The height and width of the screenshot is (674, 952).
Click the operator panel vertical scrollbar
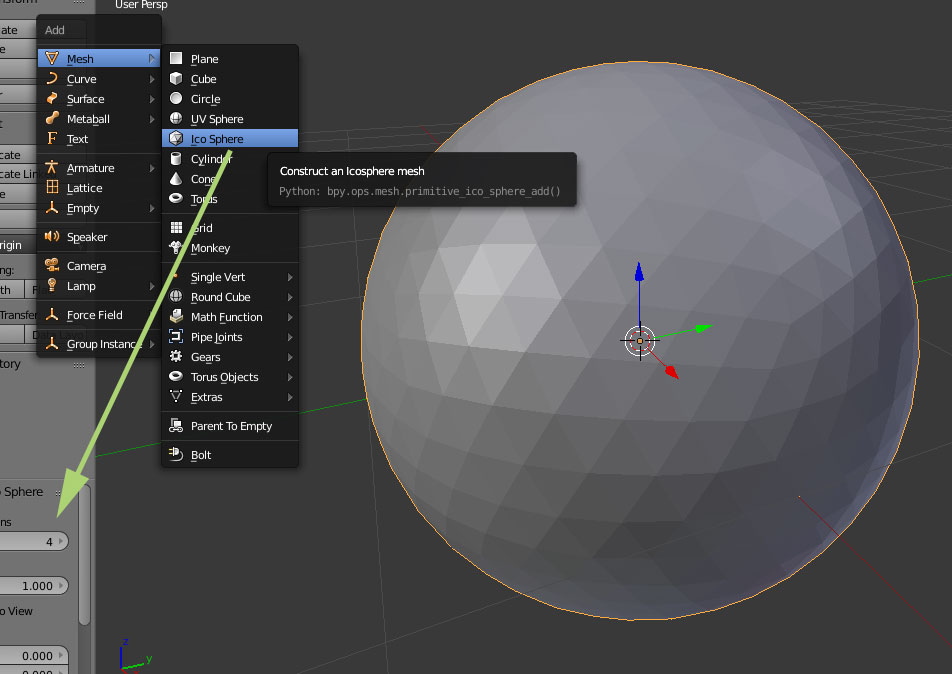tap(84, 556)
